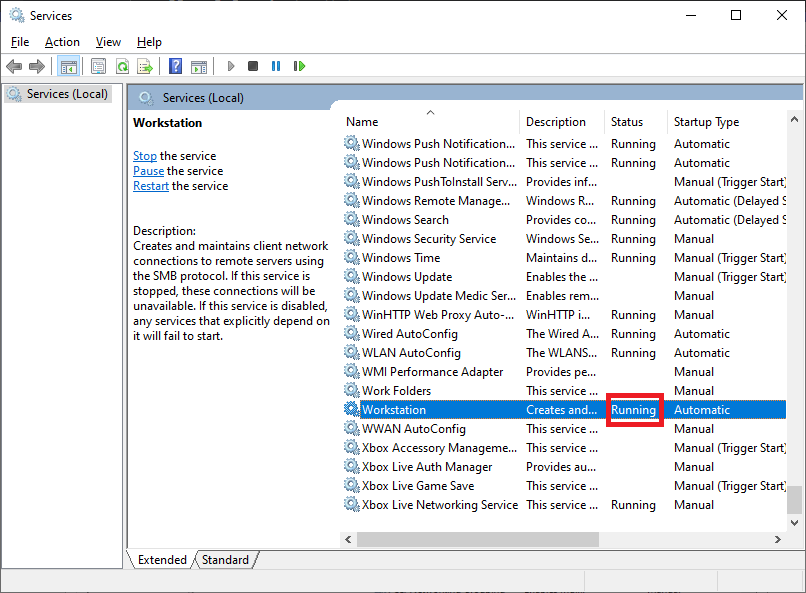806x593 pixels.
Task: Click the Back arrow toolbar icon
Action: (14, 66)
